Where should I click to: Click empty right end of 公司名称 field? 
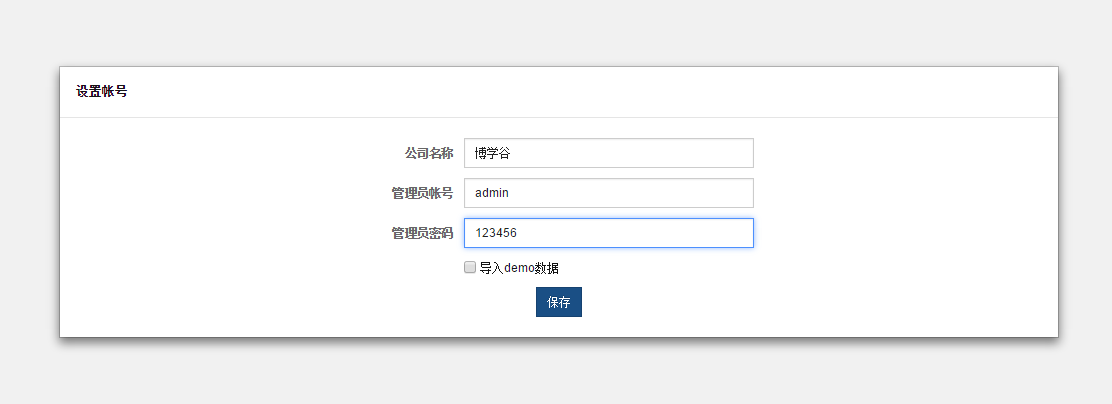click(720, 153)
